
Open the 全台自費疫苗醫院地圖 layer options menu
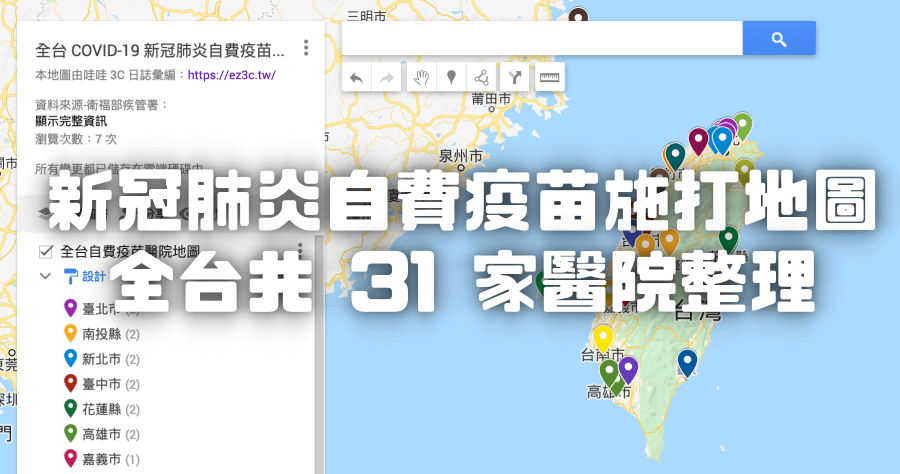pos(300,250)
